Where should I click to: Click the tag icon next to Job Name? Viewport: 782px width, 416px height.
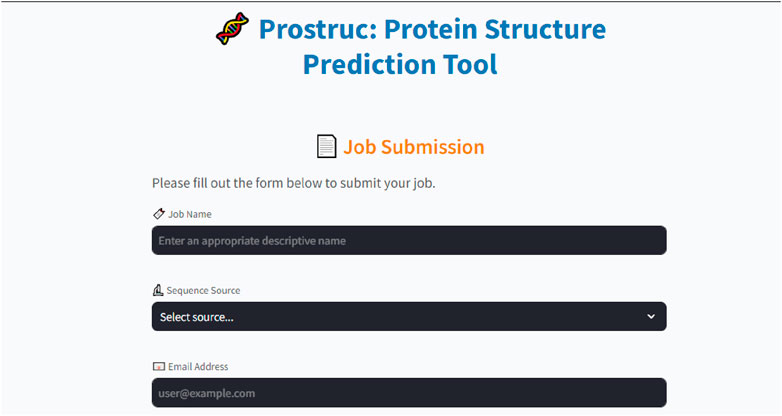point(159,214)
